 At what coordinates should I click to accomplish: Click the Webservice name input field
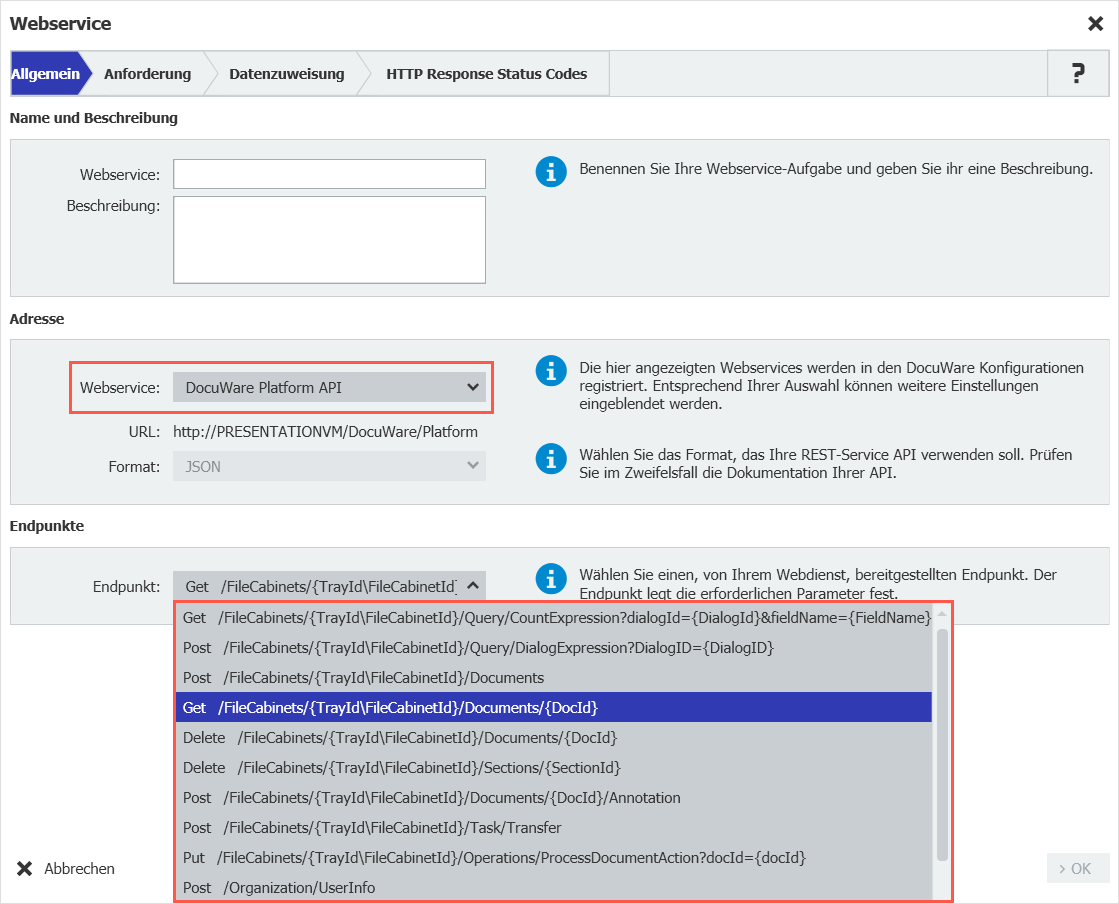click(329, 174)
